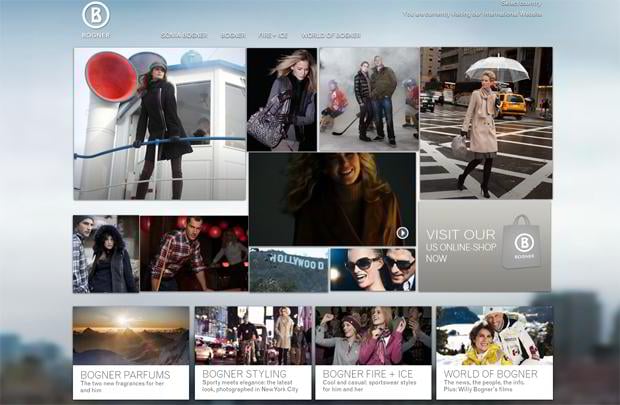This screenshot has height=405, width=620.
Task: Select the Bogner navigation menu item
Action: coord(233,35)
